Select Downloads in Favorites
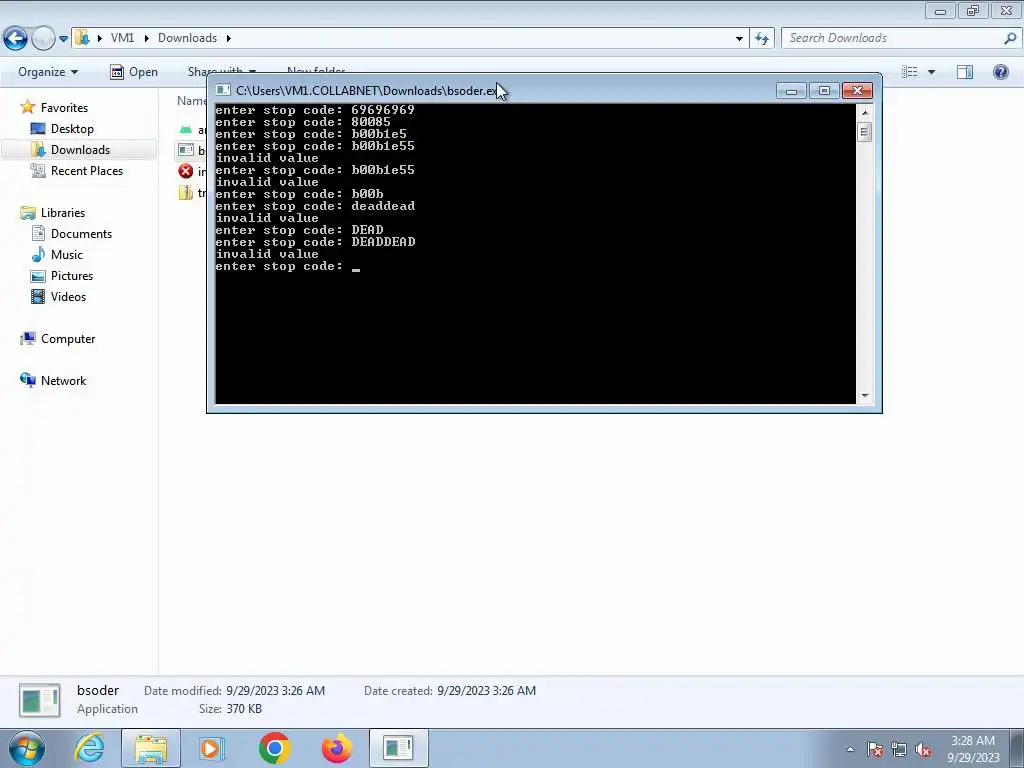Image resolution: width=1024 pixels, height=768 pixels. [80, 150]
